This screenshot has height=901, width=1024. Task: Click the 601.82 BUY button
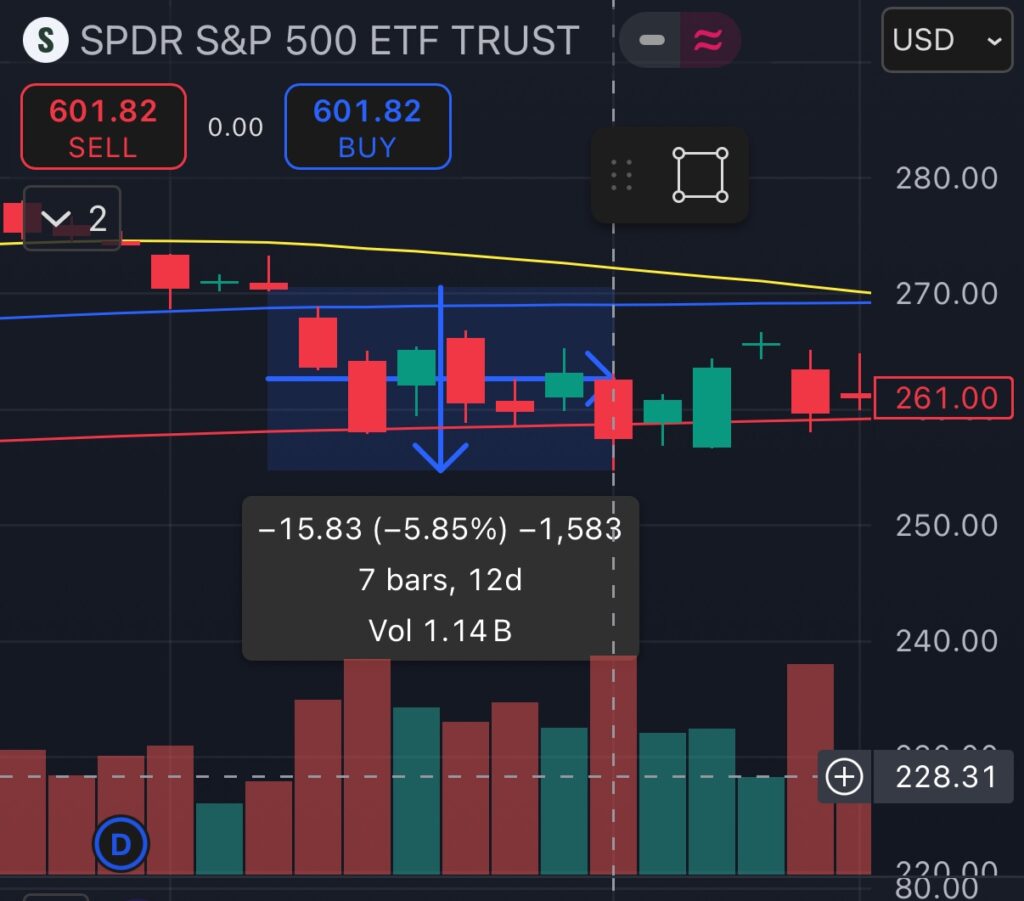(x=368, y=127)
